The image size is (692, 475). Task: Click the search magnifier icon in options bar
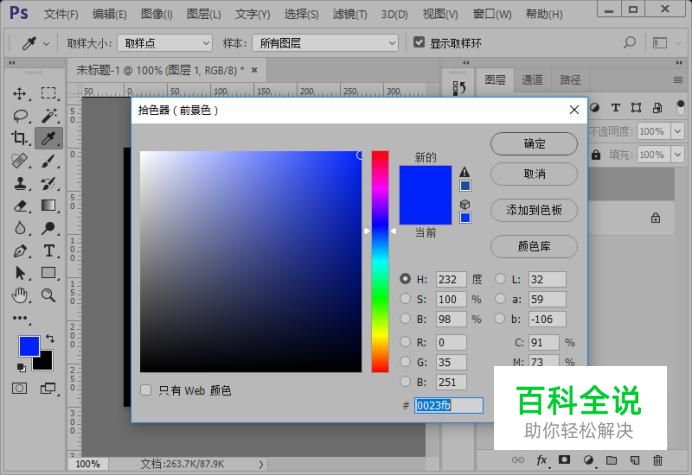point(630,43)
